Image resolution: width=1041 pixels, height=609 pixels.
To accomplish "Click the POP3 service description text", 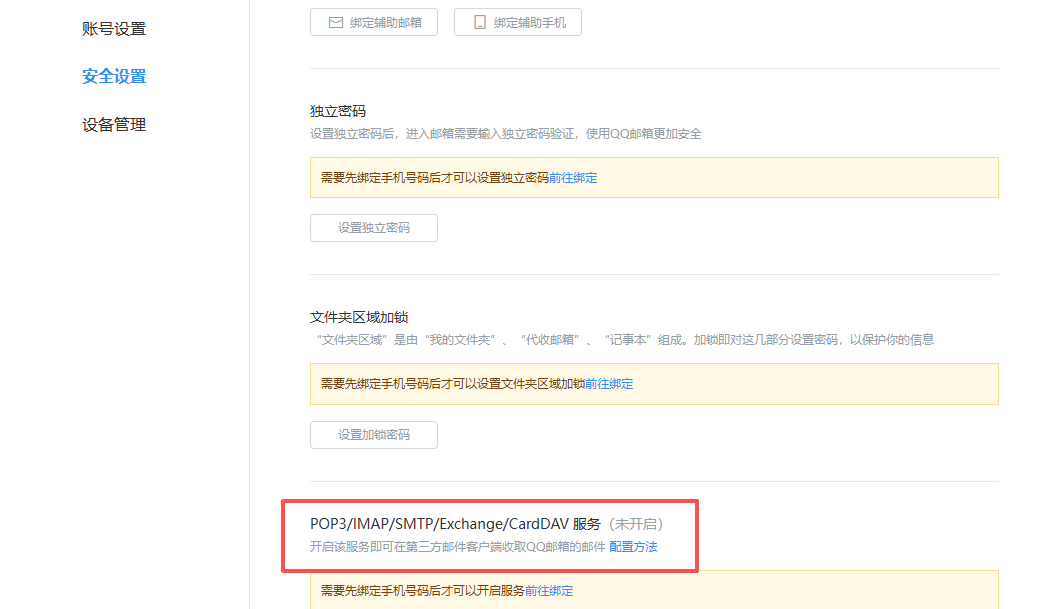I will [458, 547].
